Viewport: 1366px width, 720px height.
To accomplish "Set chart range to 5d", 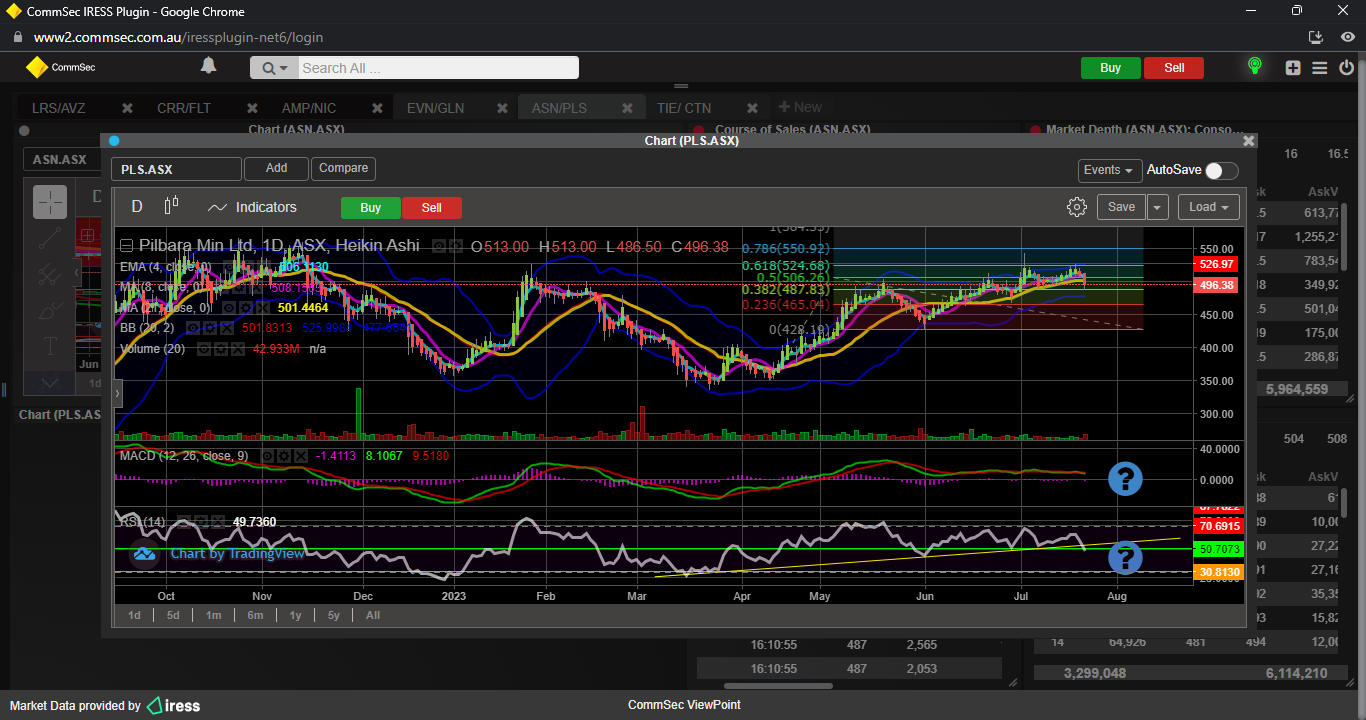I will (x=173, y=615).
